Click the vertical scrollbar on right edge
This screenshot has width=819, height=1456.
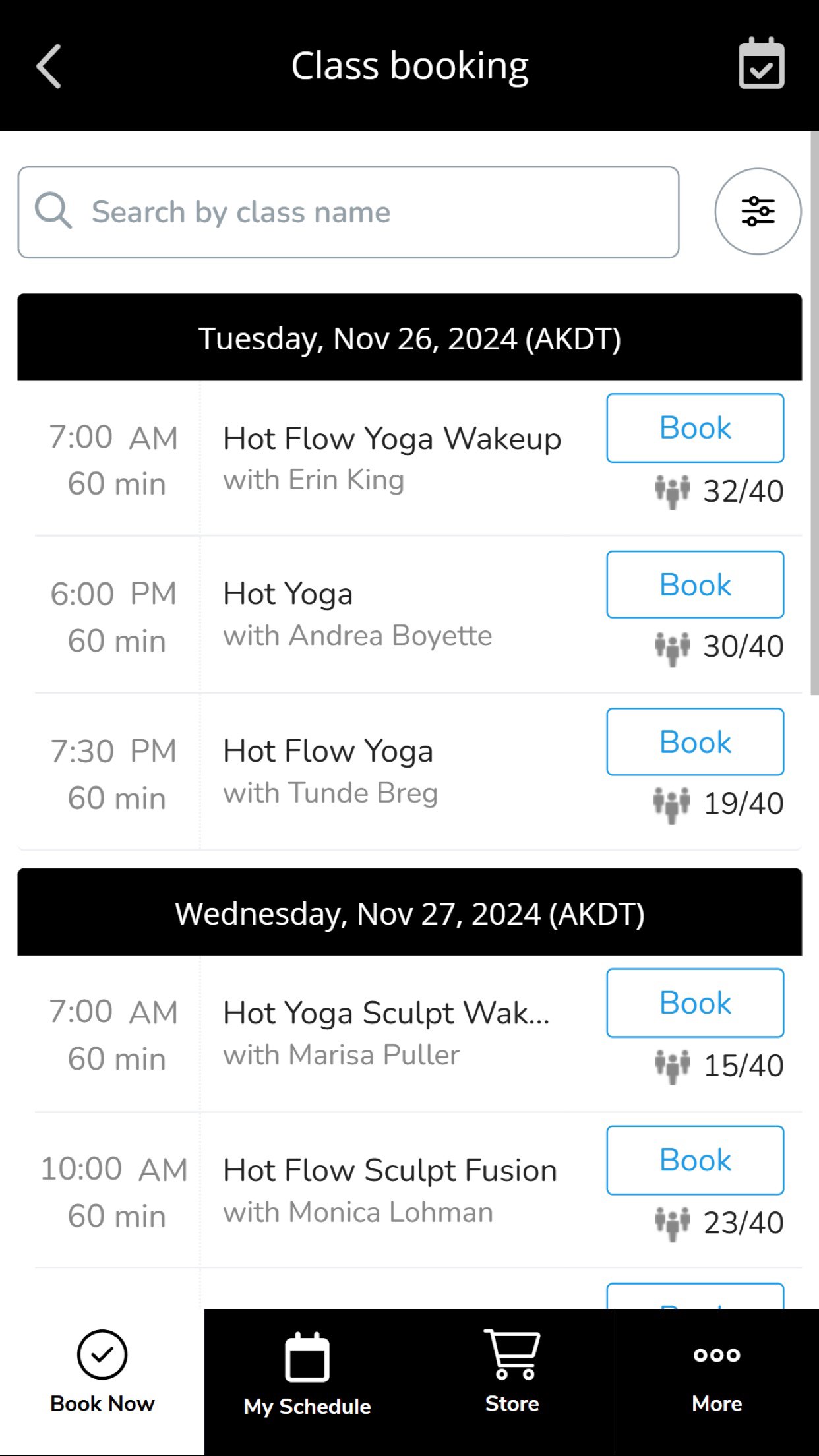(814, 413)
